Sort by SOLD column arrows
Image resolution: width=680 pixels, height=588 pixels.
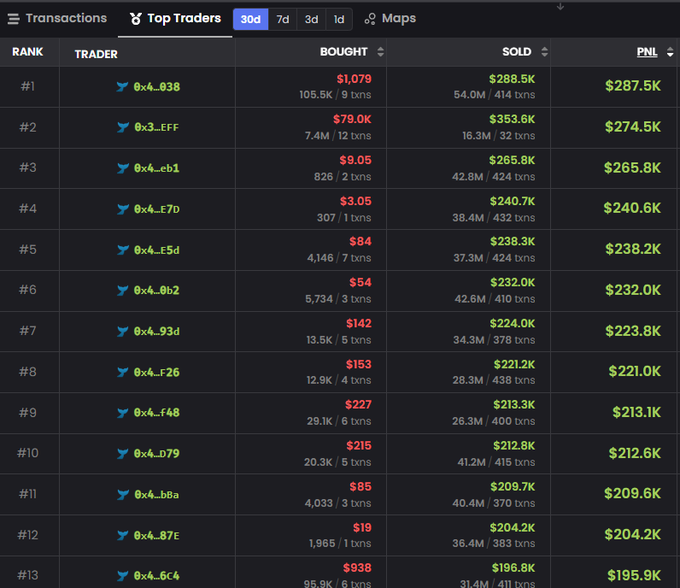pyautogui.click(x=545, y=52)
